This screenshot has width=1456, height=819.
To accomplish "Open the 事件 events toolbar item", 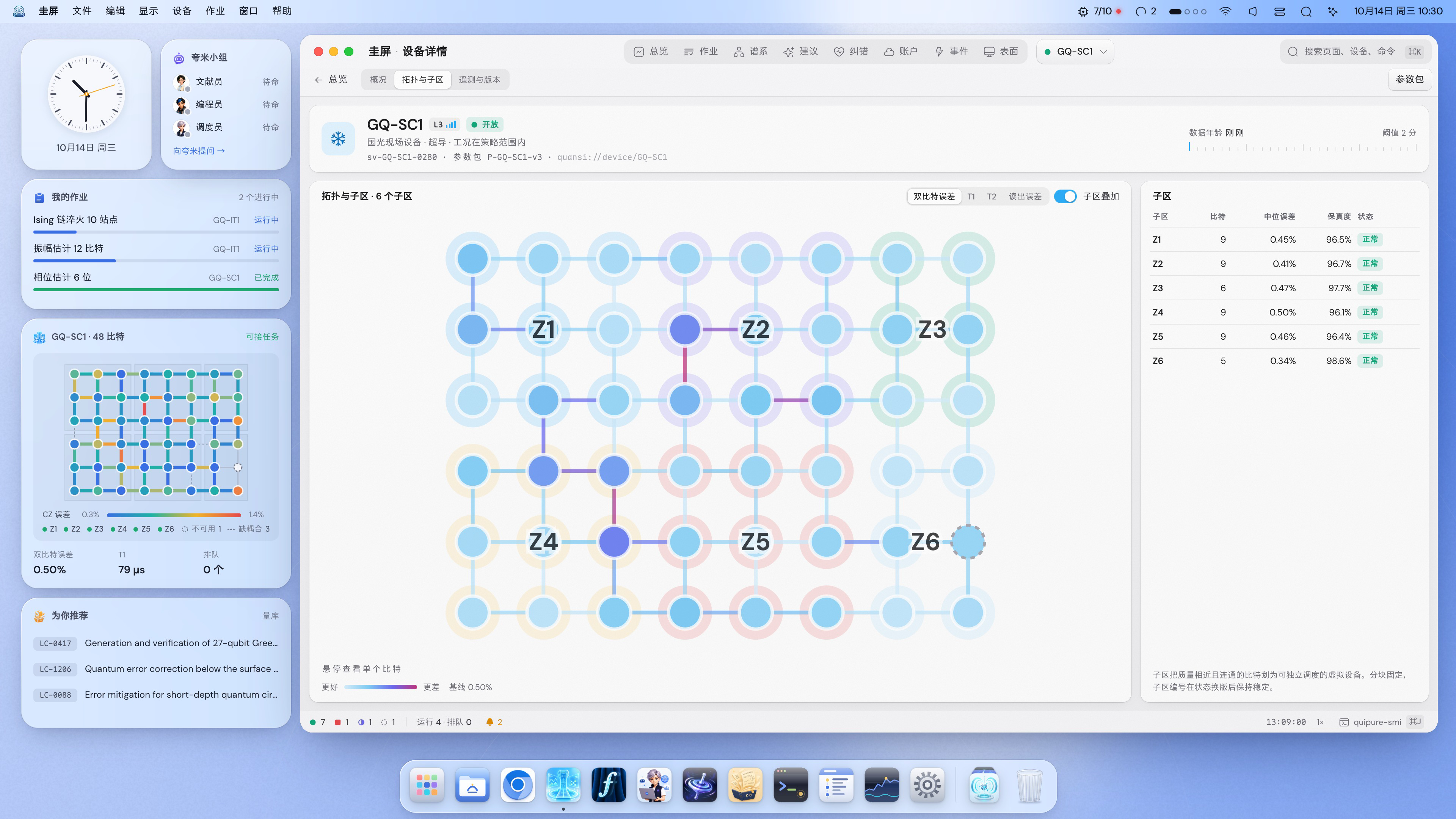I will [951, 52].
